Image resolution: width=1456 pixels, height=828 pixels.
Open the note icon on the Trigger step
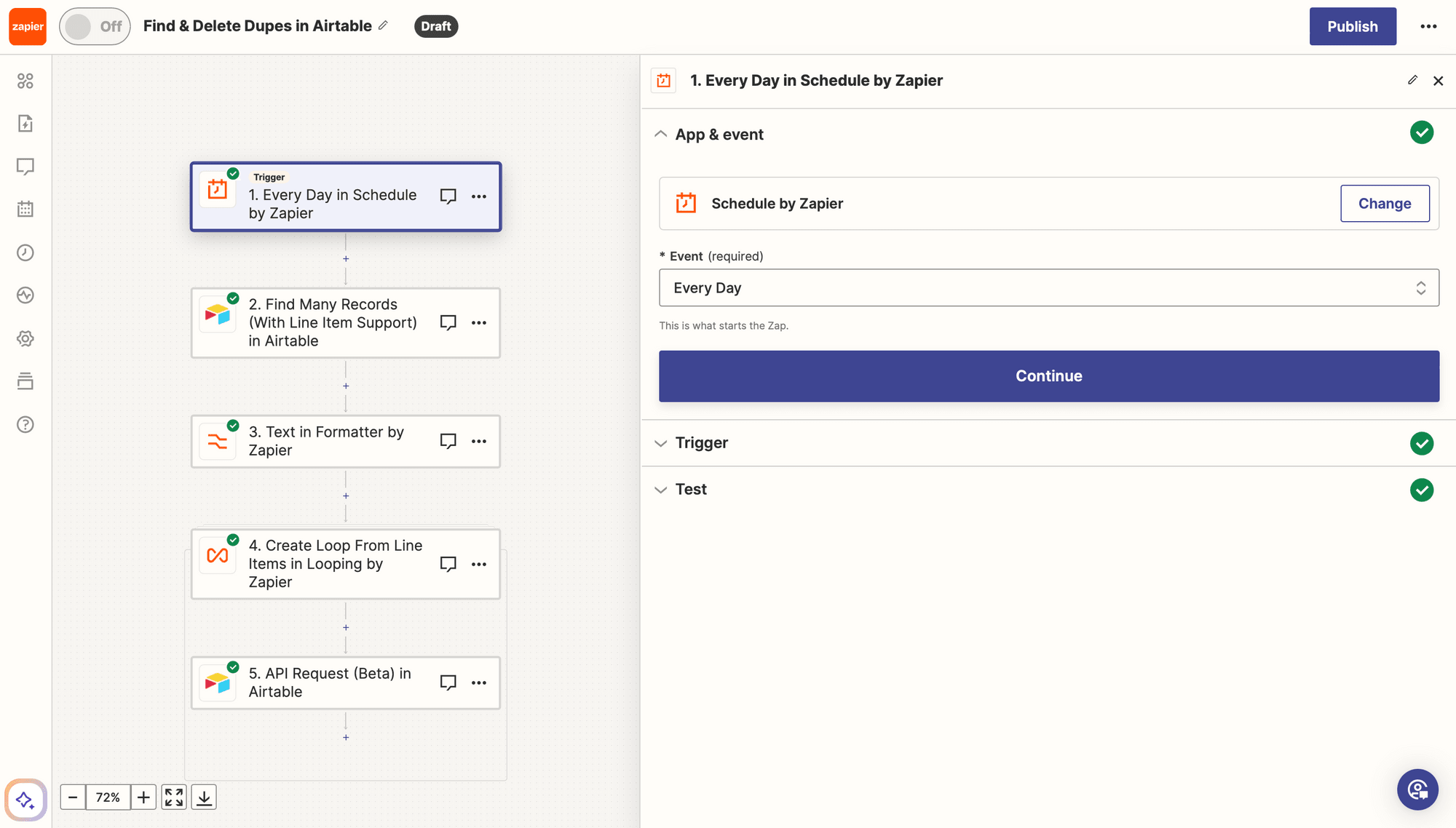coord(448,196)
